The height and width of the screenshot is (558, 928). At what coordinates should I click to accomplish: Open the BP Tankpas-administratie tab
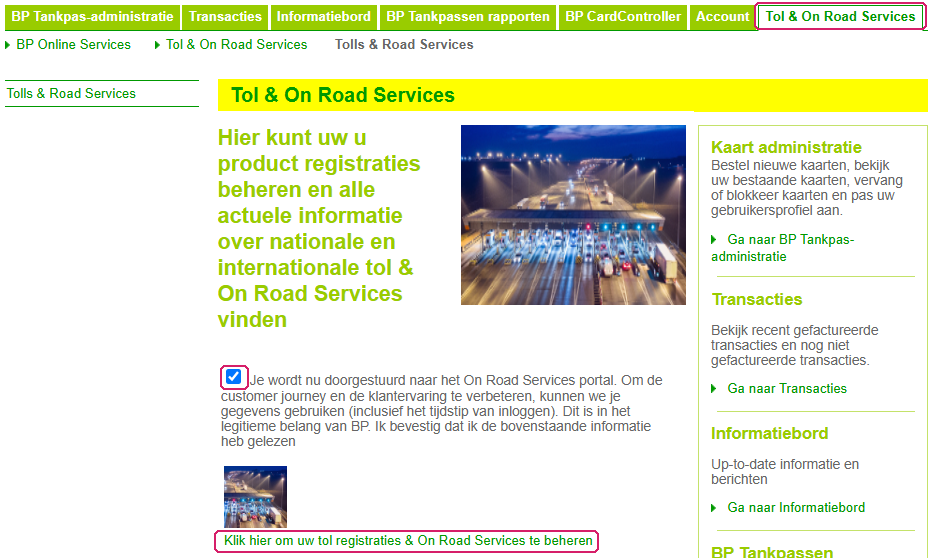pos(92,17)
